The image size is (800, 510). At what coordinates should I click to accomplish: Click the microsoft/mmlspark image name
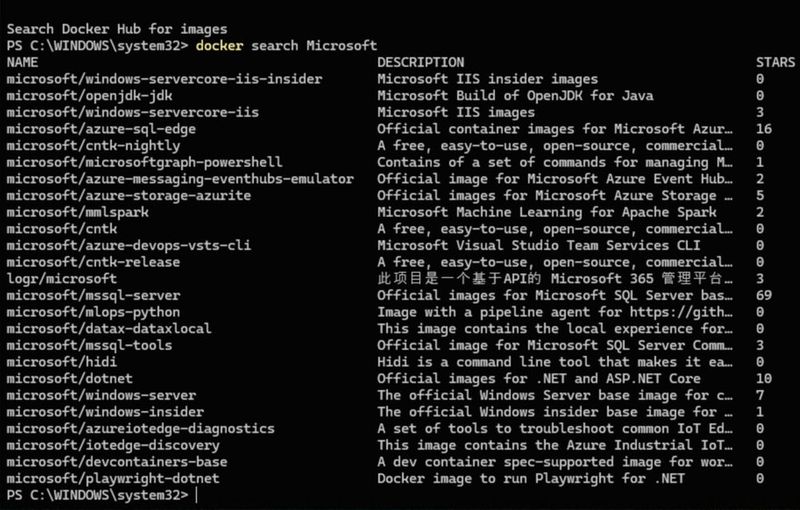76,212
